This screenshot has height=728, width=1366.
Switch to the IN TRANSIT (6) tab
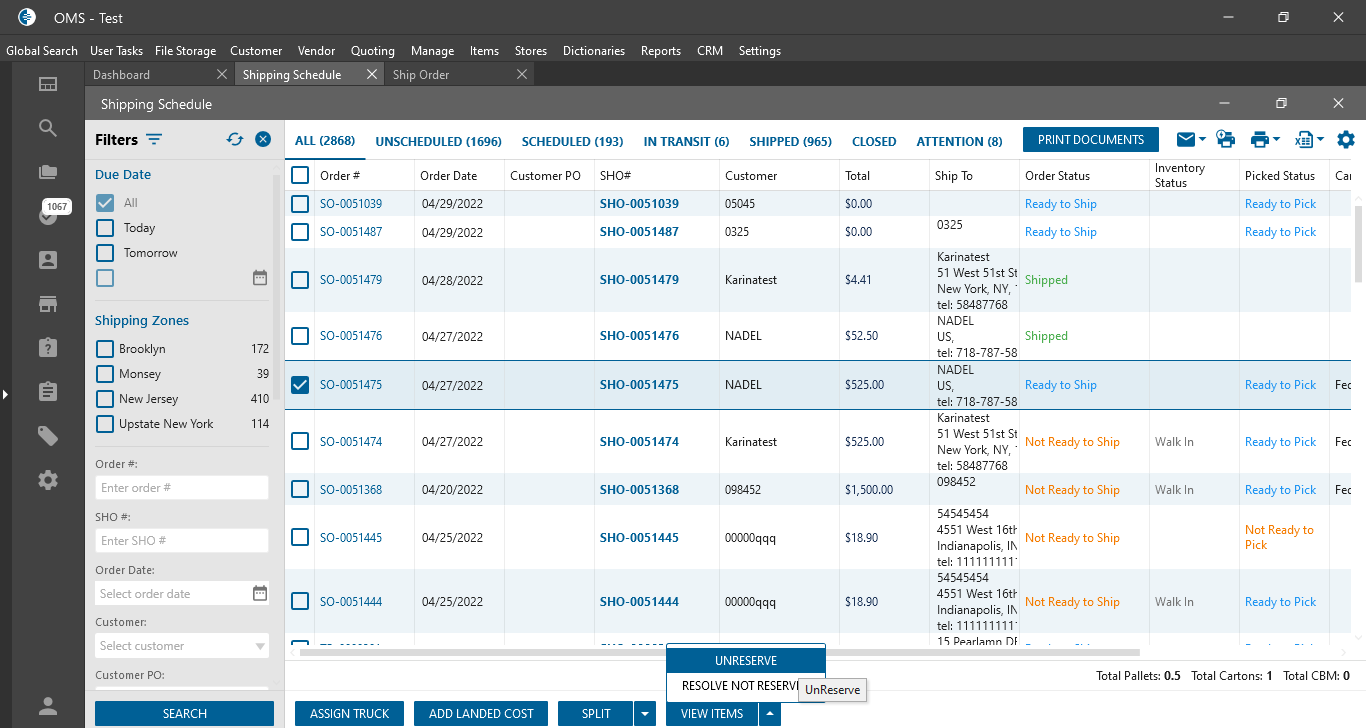pyautogui.click(x=686, y=142)
